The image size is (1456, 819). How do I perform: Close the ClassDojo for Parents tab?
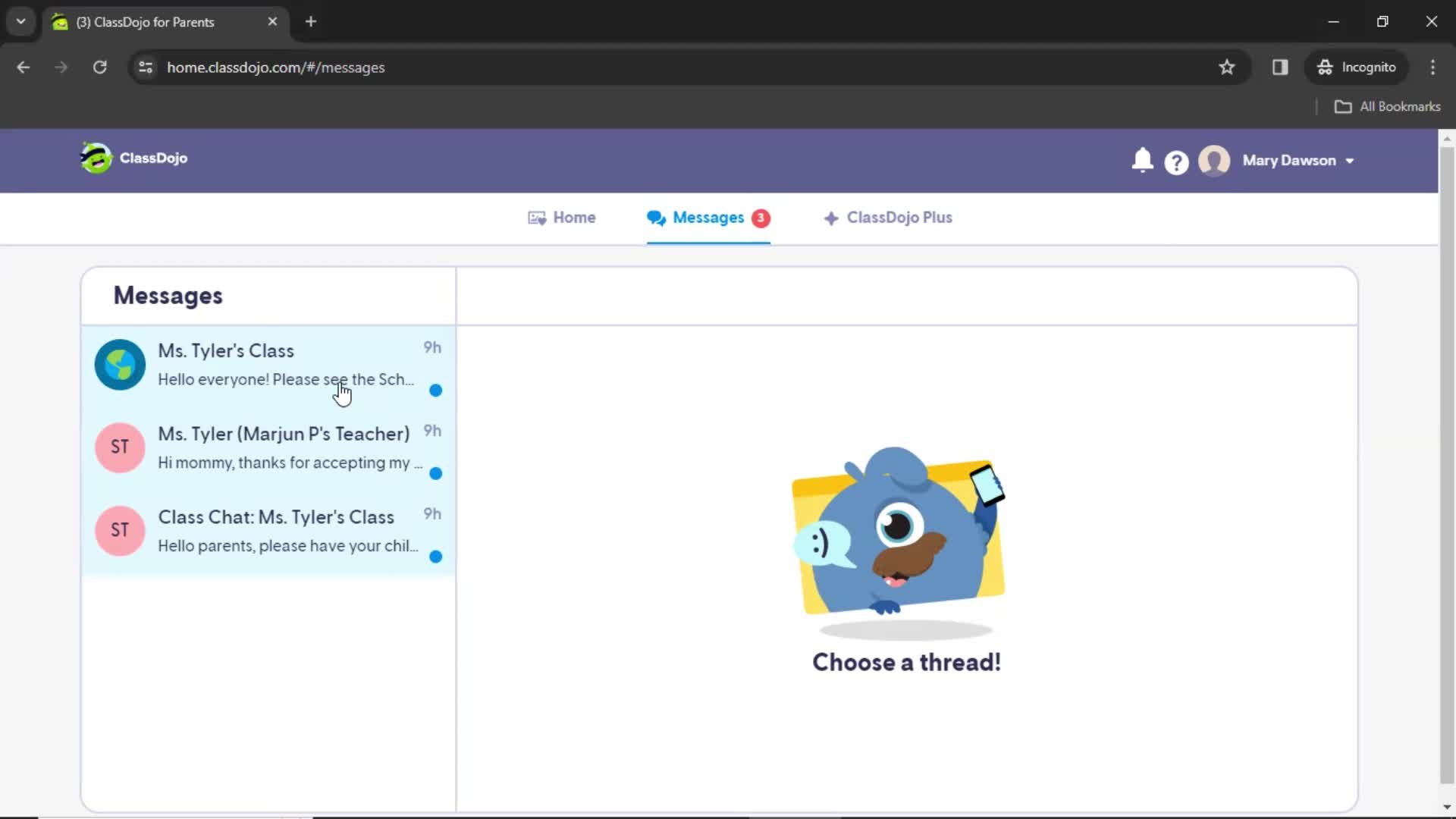point(272,22)
